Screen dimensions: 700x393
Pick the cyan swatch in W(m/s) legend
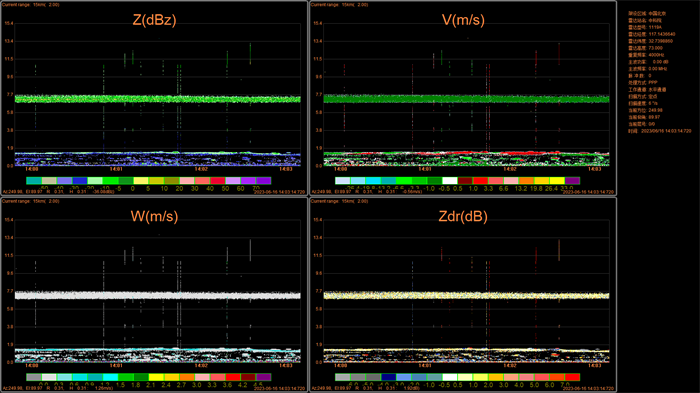tap(110, 377)
